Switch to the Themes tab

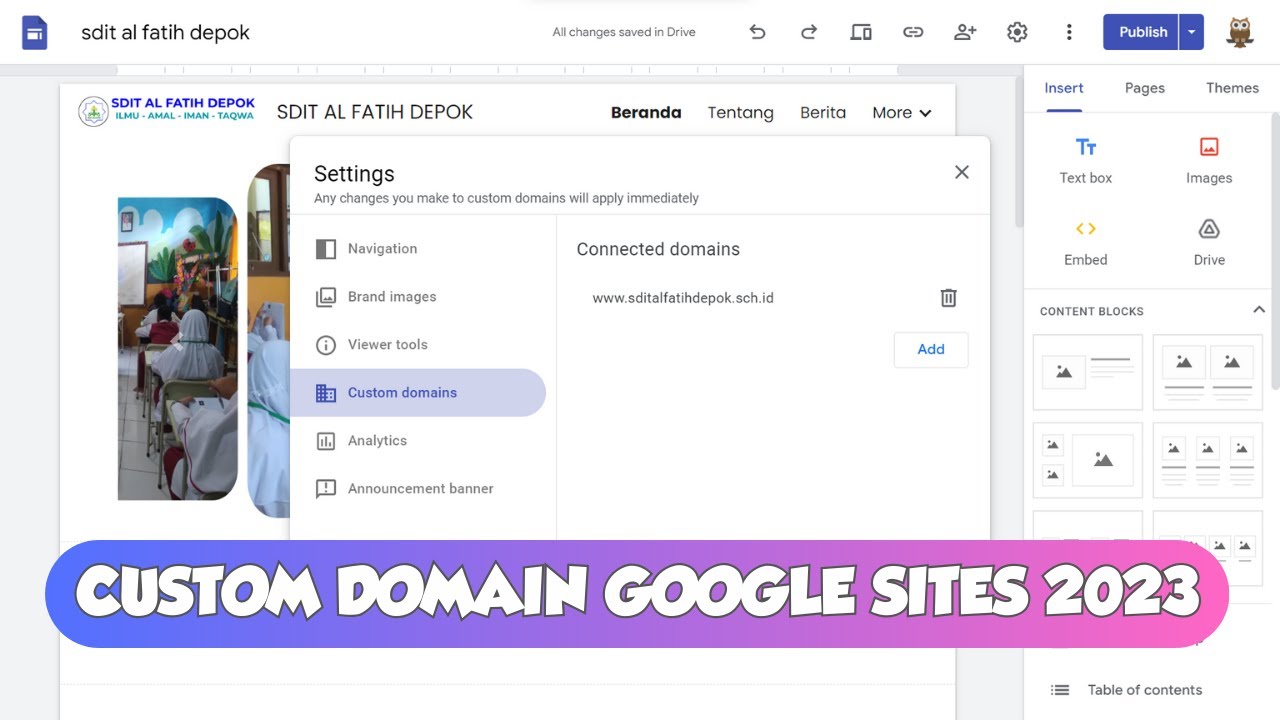[1232, 88]
